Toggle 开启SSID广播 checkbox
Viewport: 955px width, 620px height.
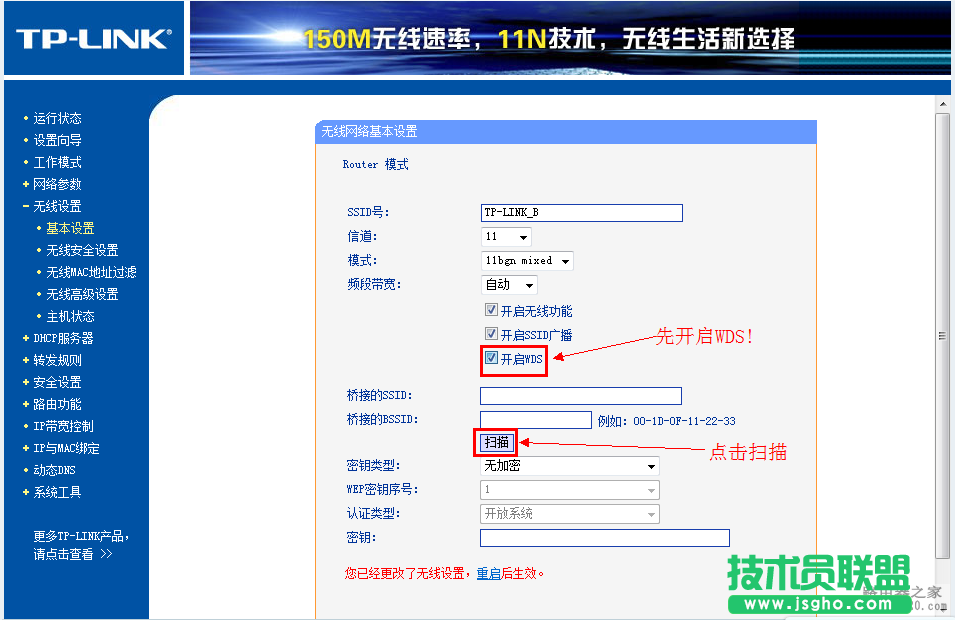[491, 334]
